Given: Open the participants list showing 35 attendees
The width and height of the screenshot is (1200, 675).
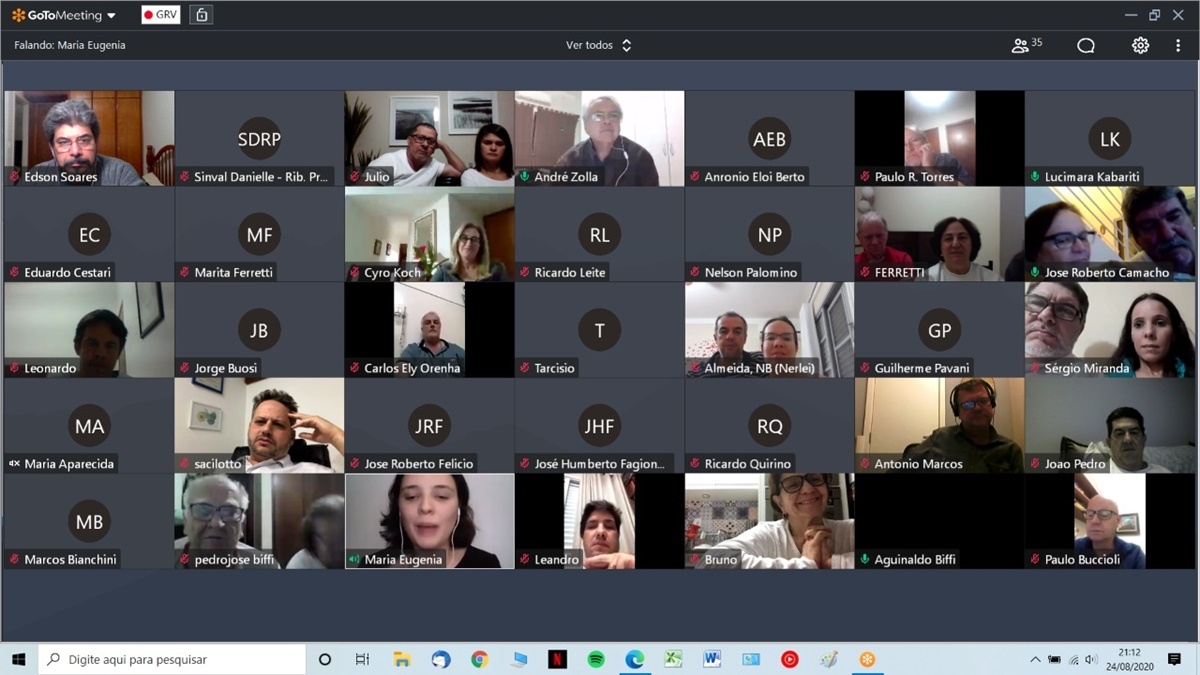Looking at the screenshot, I should coord(1026,45).
